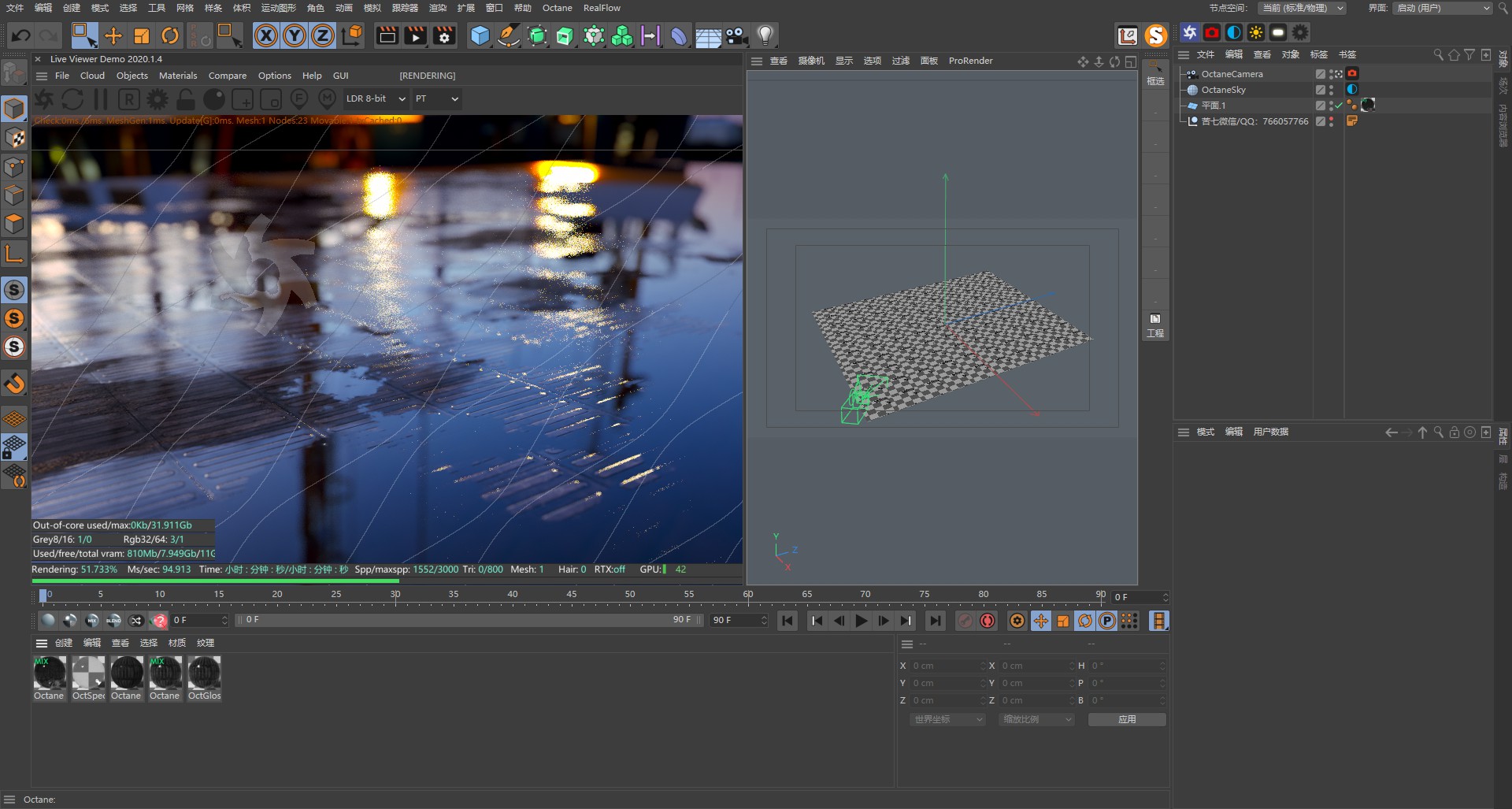The height and width of the screenshot is (809, 1512).
Task: Add a Cube primitive object
Action: pos(480,35)
